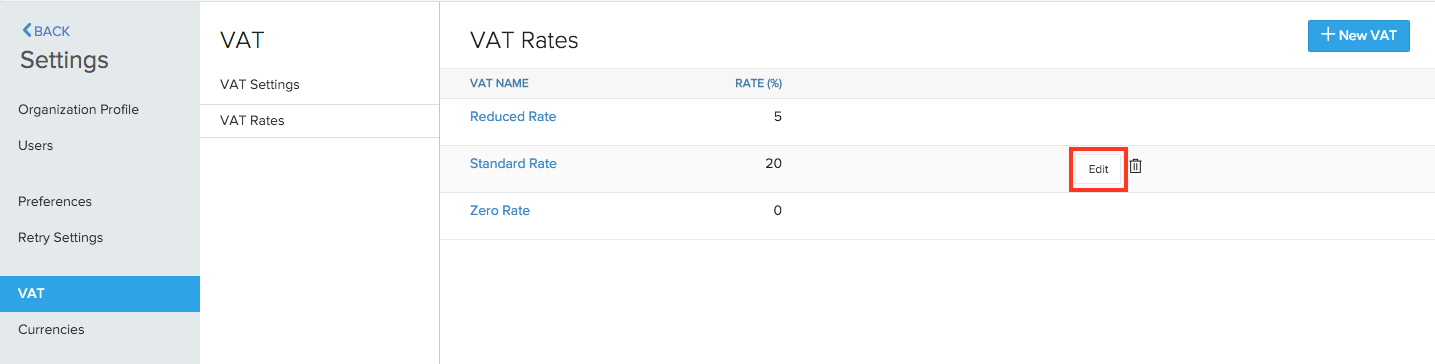Select Preferences in sidebar

pos(55,202)
